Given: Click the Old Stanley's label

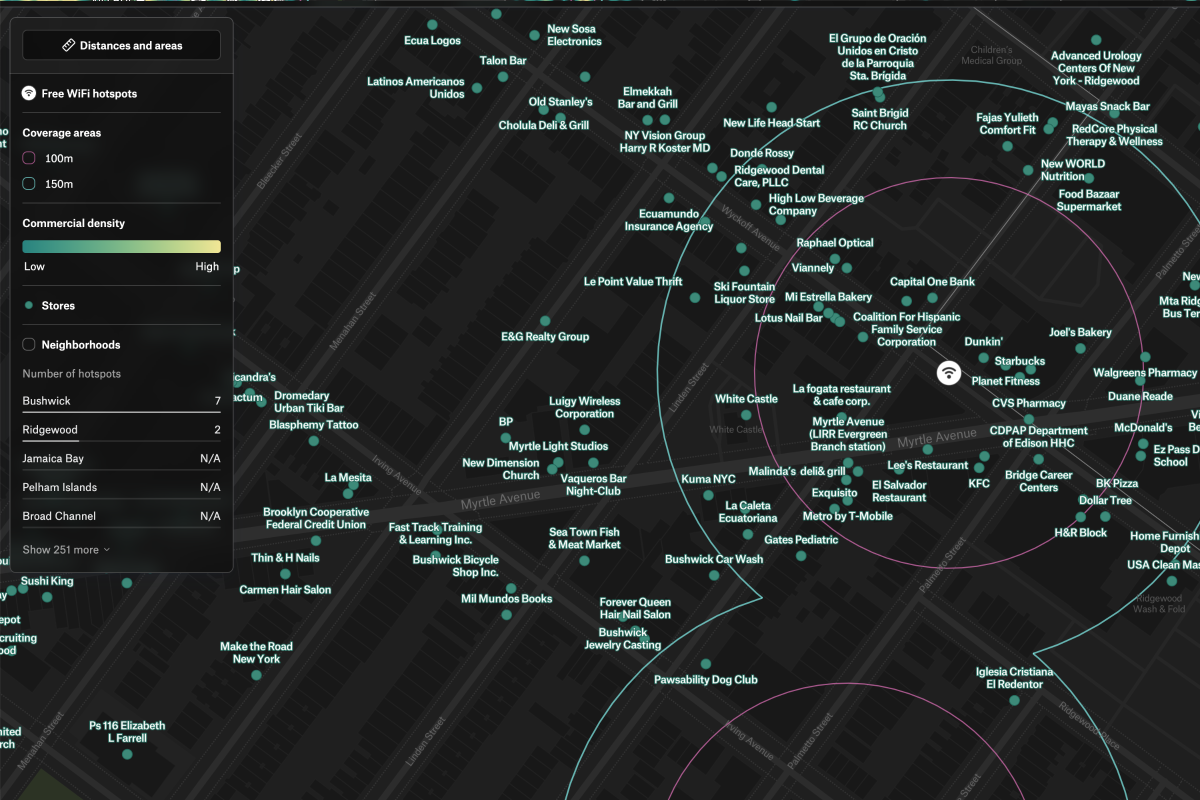Looking at the screenshot, I should (x=561, y=102).
